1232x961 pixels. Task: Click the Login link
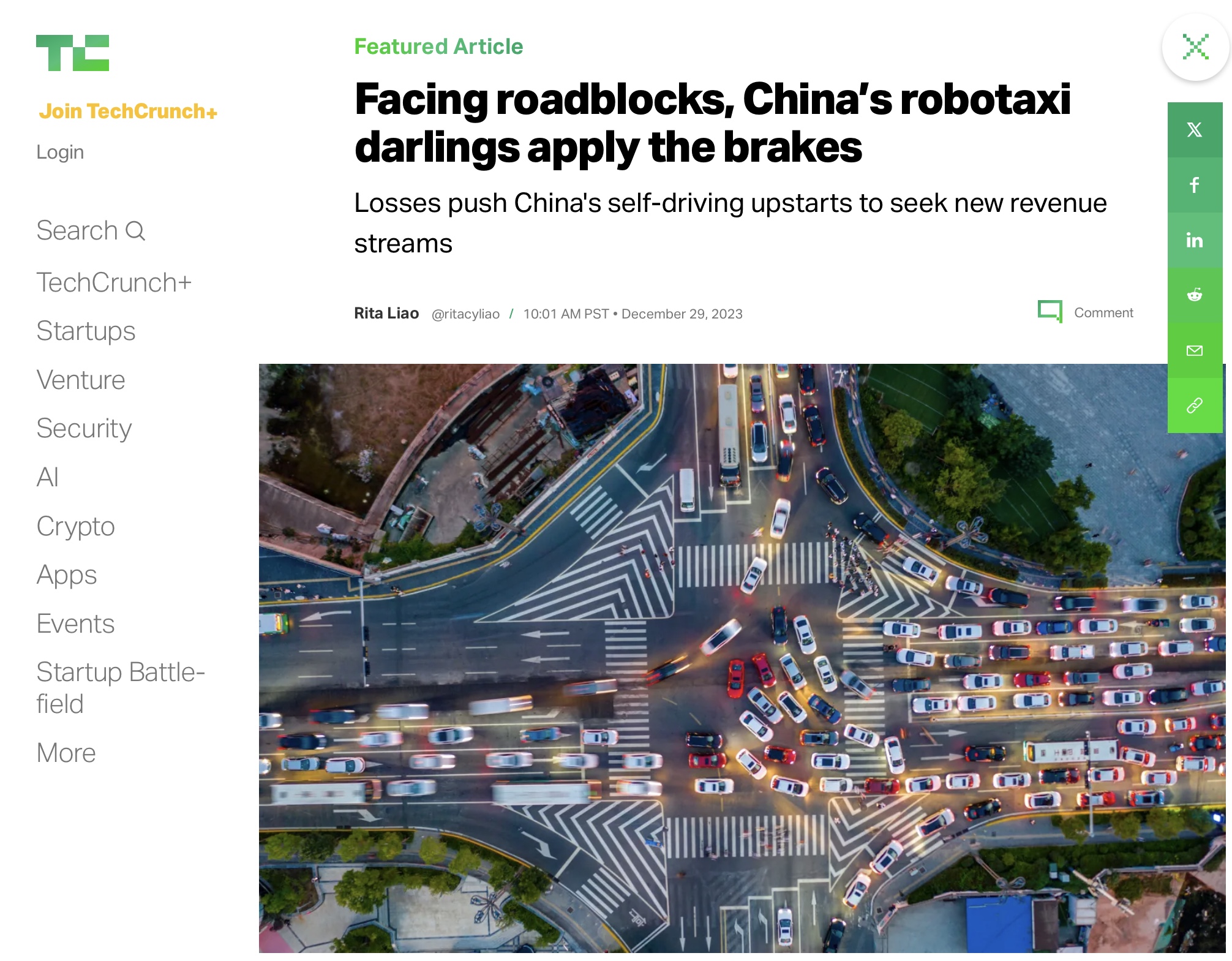(x=60, y=152)
